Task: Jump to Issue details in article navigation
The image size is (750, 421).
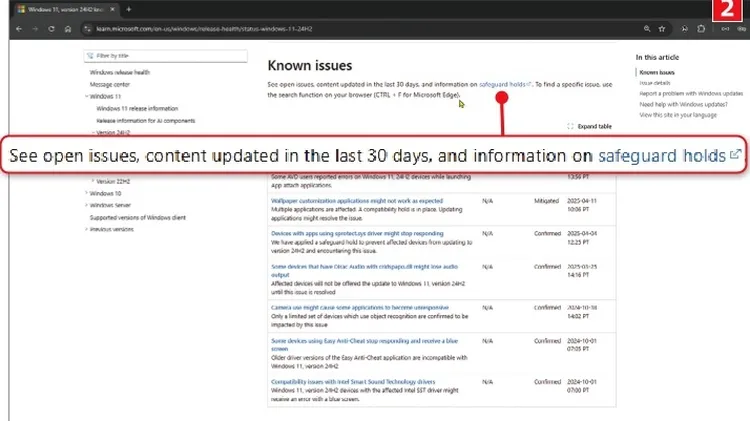Action: pos(655,83)
